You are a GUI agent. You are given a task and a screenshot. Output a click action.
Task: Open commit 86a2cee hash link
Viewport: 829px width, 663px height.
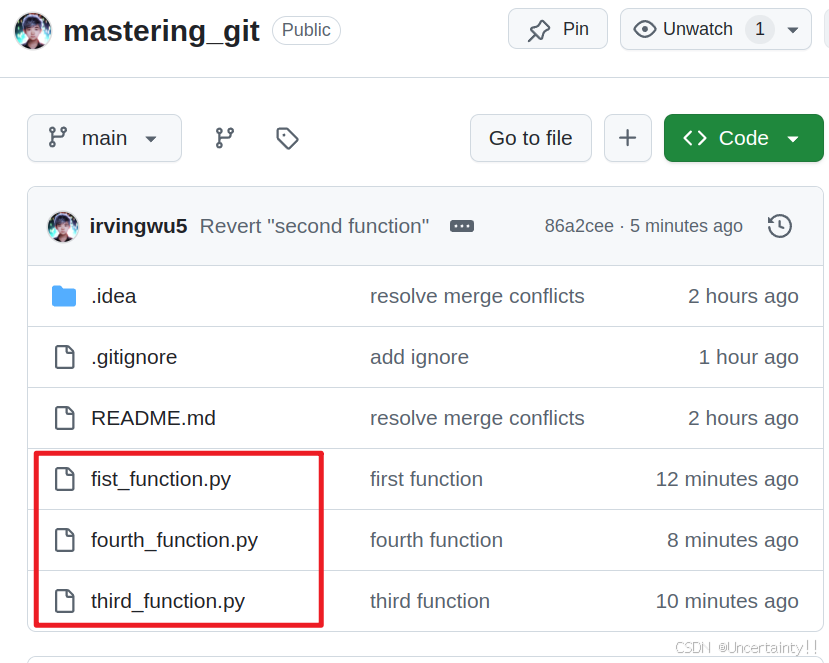(x=579, y=226)
